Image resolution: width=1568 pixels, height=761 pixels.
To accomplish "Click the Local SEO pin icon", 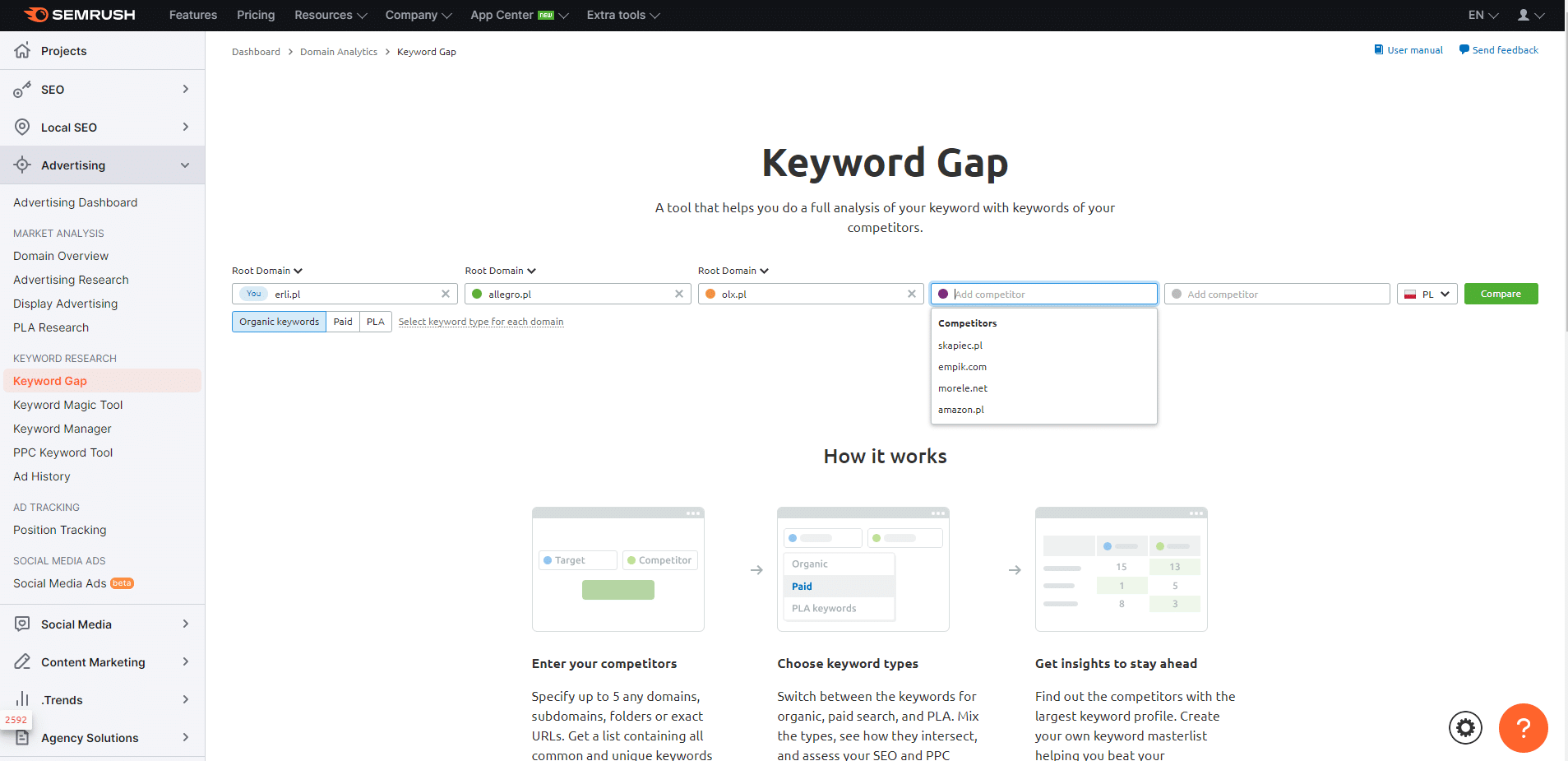I will pyautogui.click(x=22, y=127).
